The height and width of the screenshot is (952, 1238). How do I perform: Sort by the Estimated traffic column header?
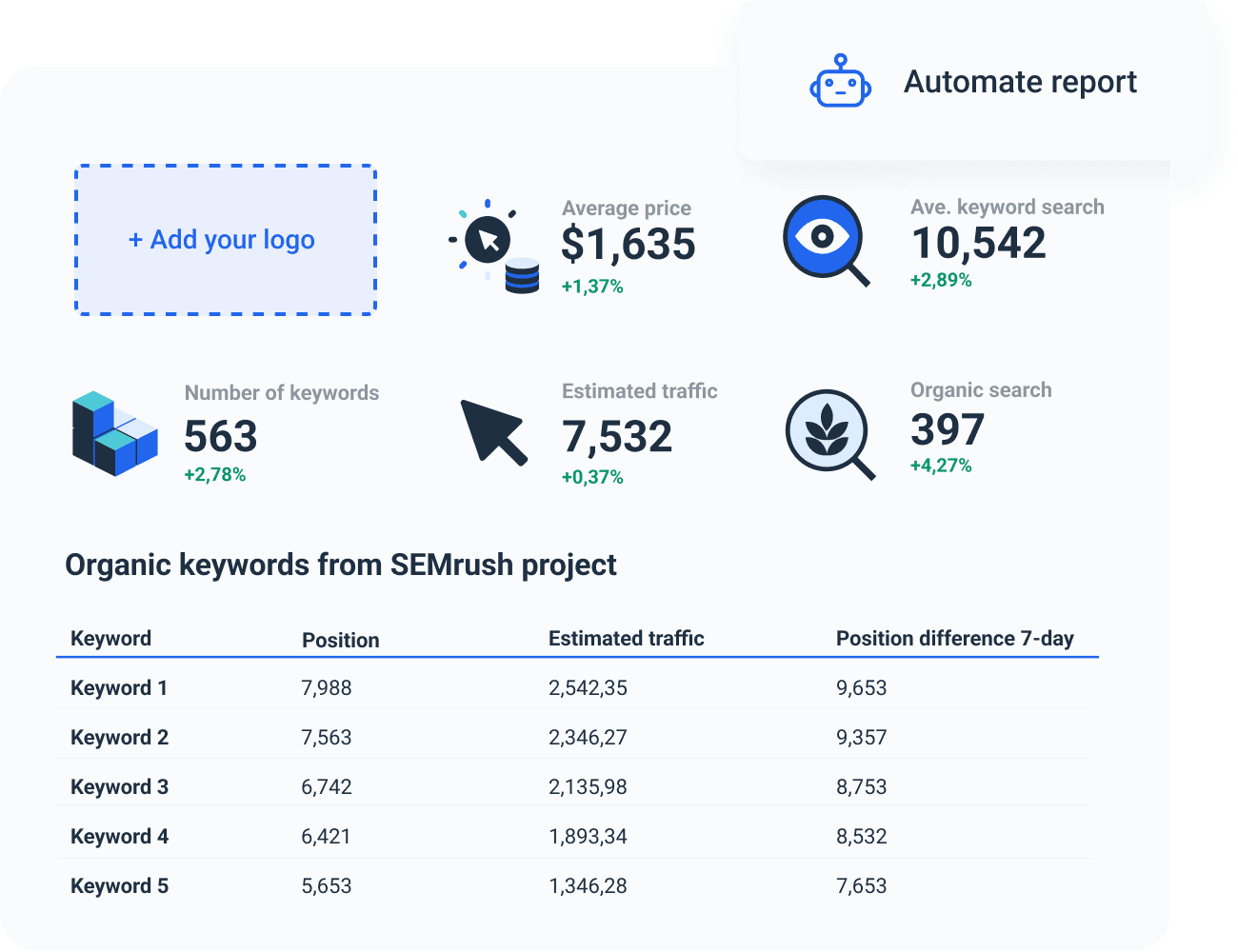[x=626, y=638]
